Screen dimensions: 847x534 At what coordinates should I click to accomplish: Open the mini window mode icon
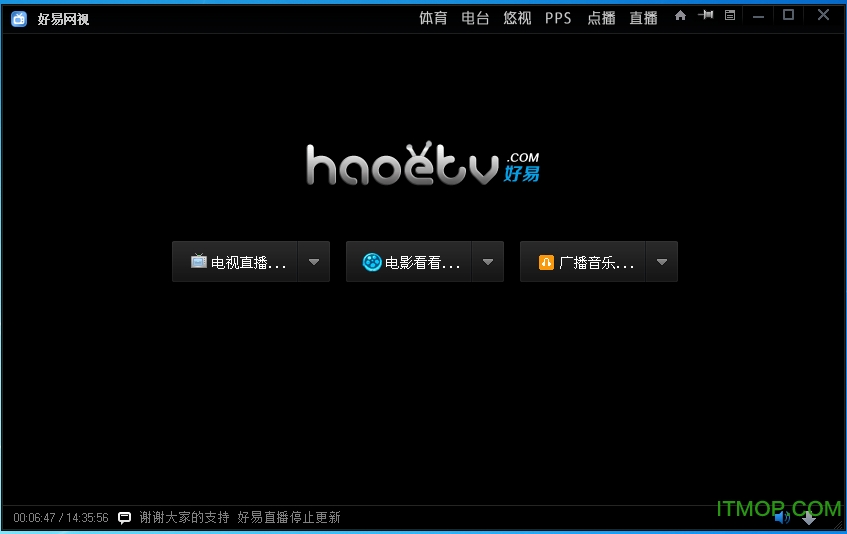pyautogui.click(x=730, y=16)
